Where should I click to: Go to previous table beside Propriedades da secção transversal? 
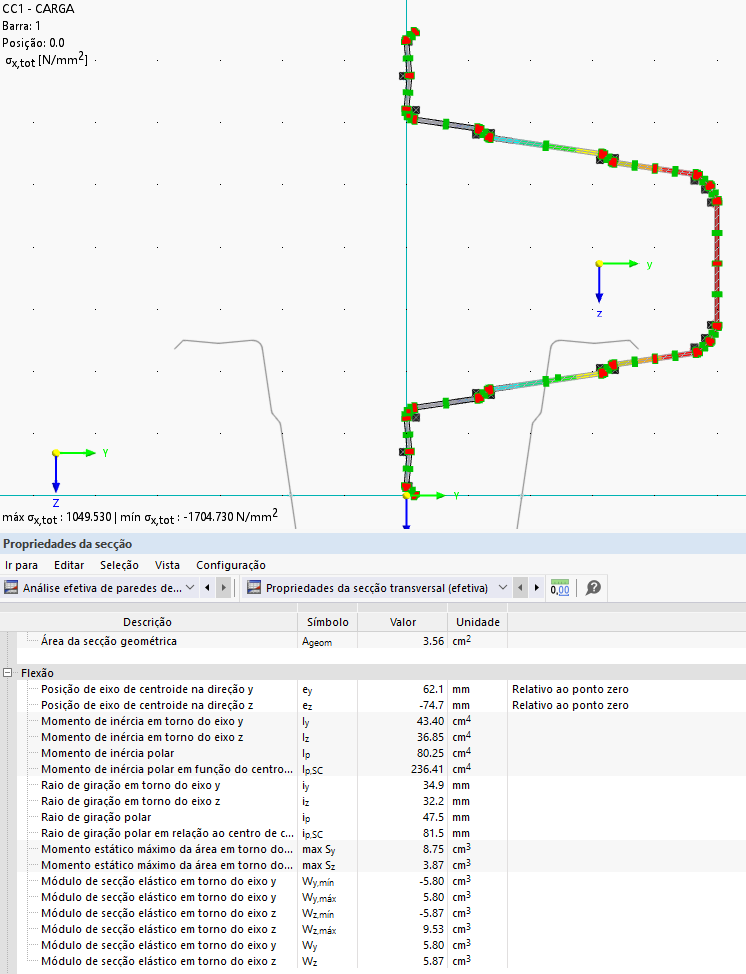coord(522,588)
